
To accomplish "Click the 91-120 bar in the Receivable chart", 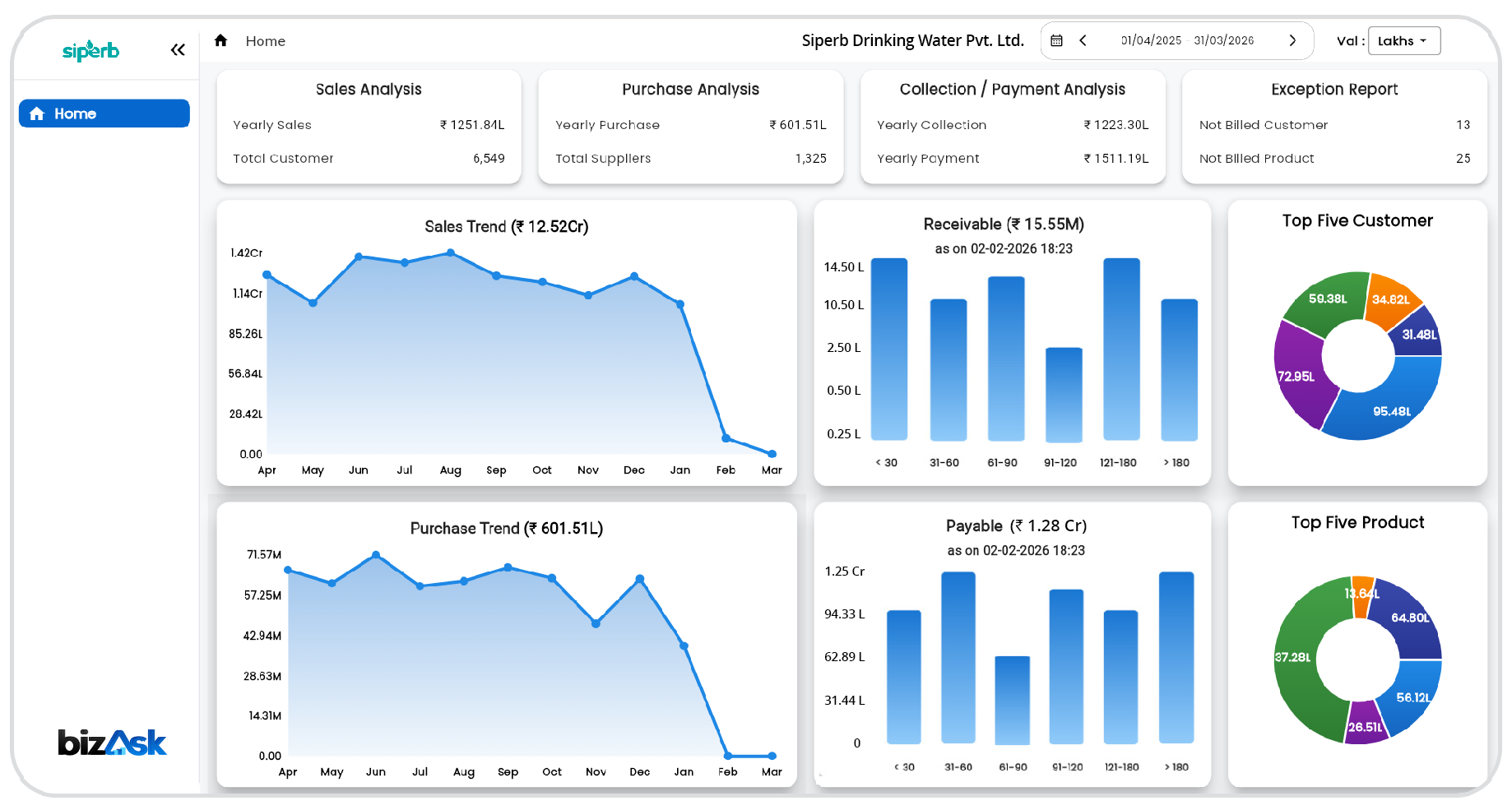I will [x=1064, y=395].
